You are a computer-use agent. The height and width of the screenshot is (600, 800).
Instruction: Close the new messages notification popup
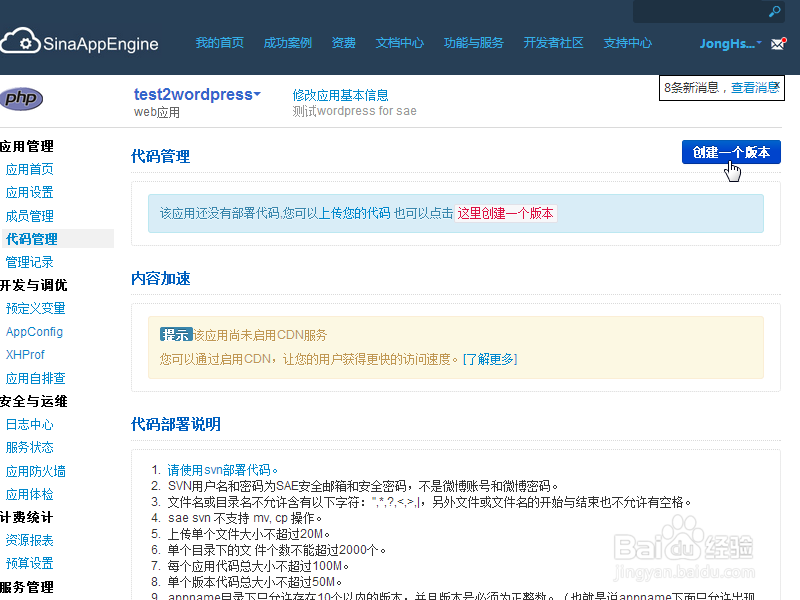[x=776, y=85]
